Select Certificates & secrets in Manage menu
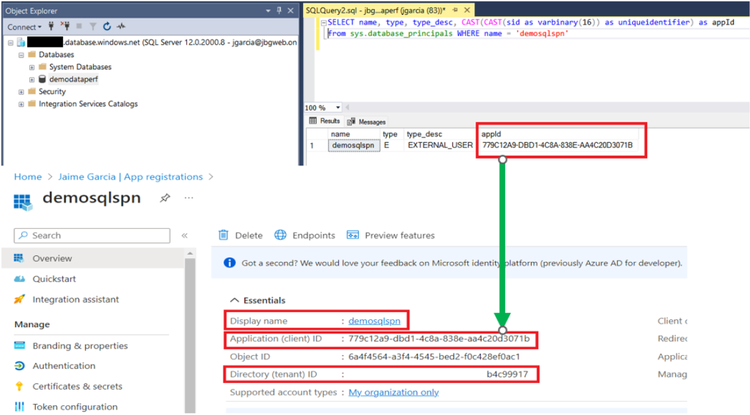 [77, 386]
